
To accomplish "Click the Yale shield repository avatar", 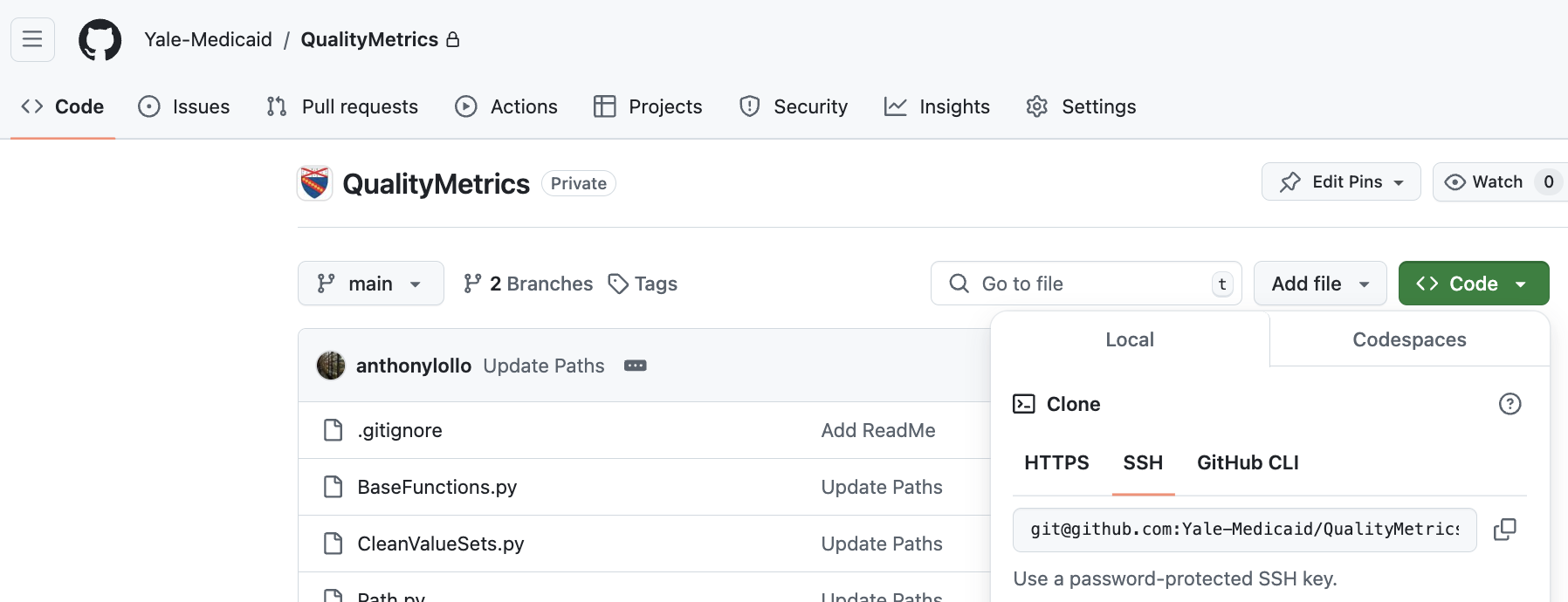I will (314, 183).
